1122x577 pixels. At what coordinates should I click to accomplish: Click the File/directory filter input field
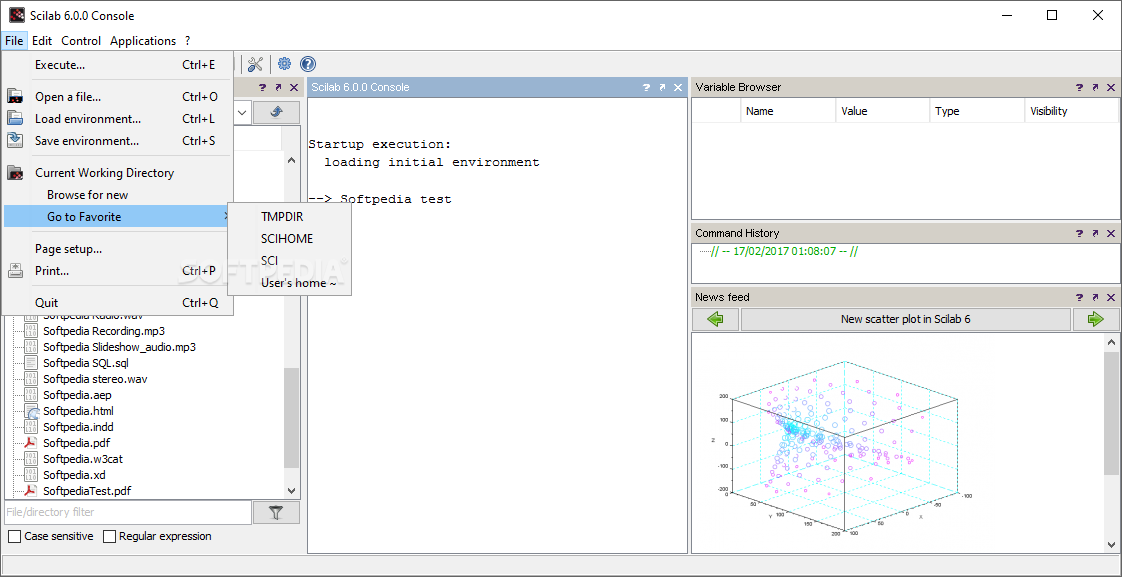(128, 513)
